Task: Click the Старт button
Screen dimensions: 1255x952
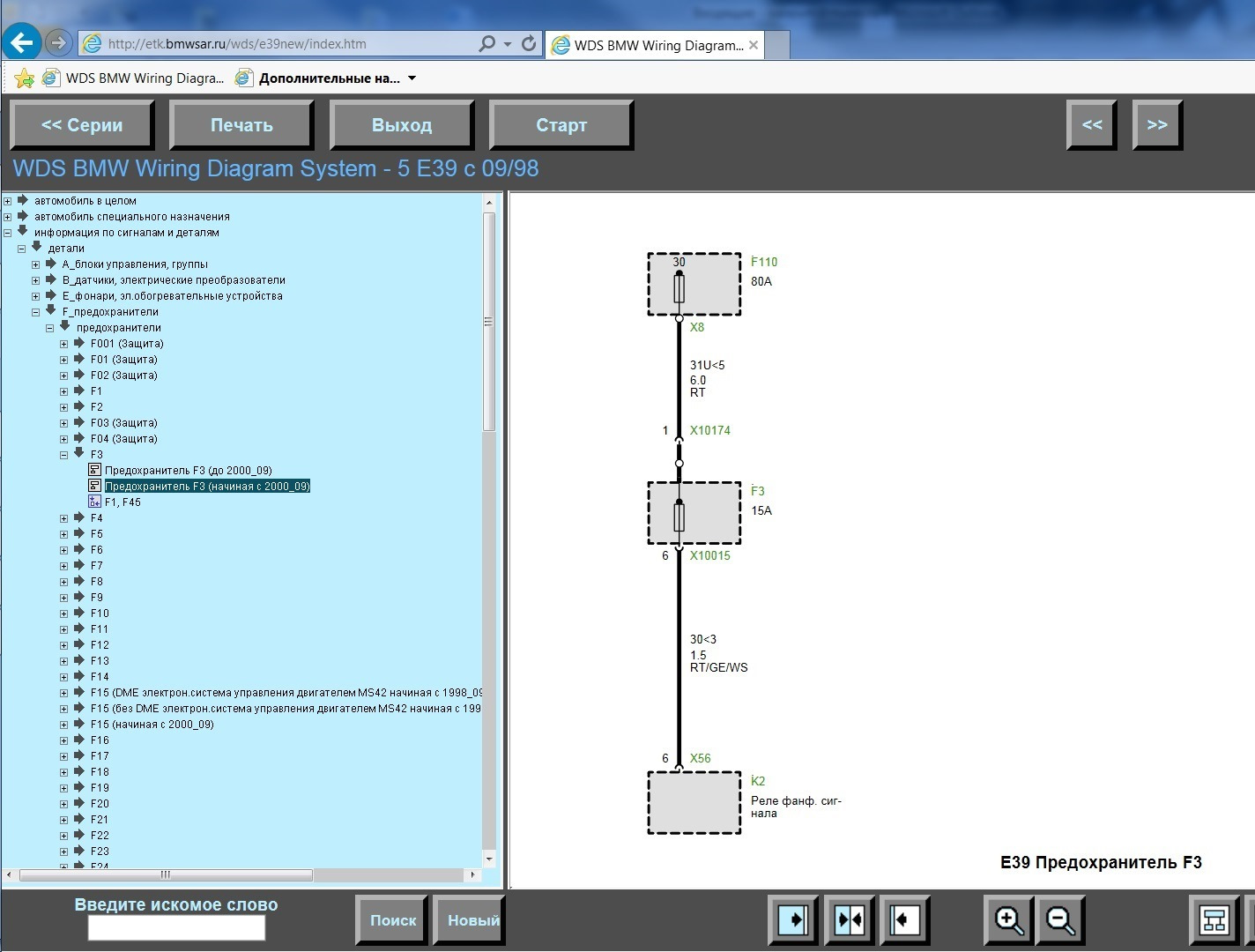Action: (561, 125)
